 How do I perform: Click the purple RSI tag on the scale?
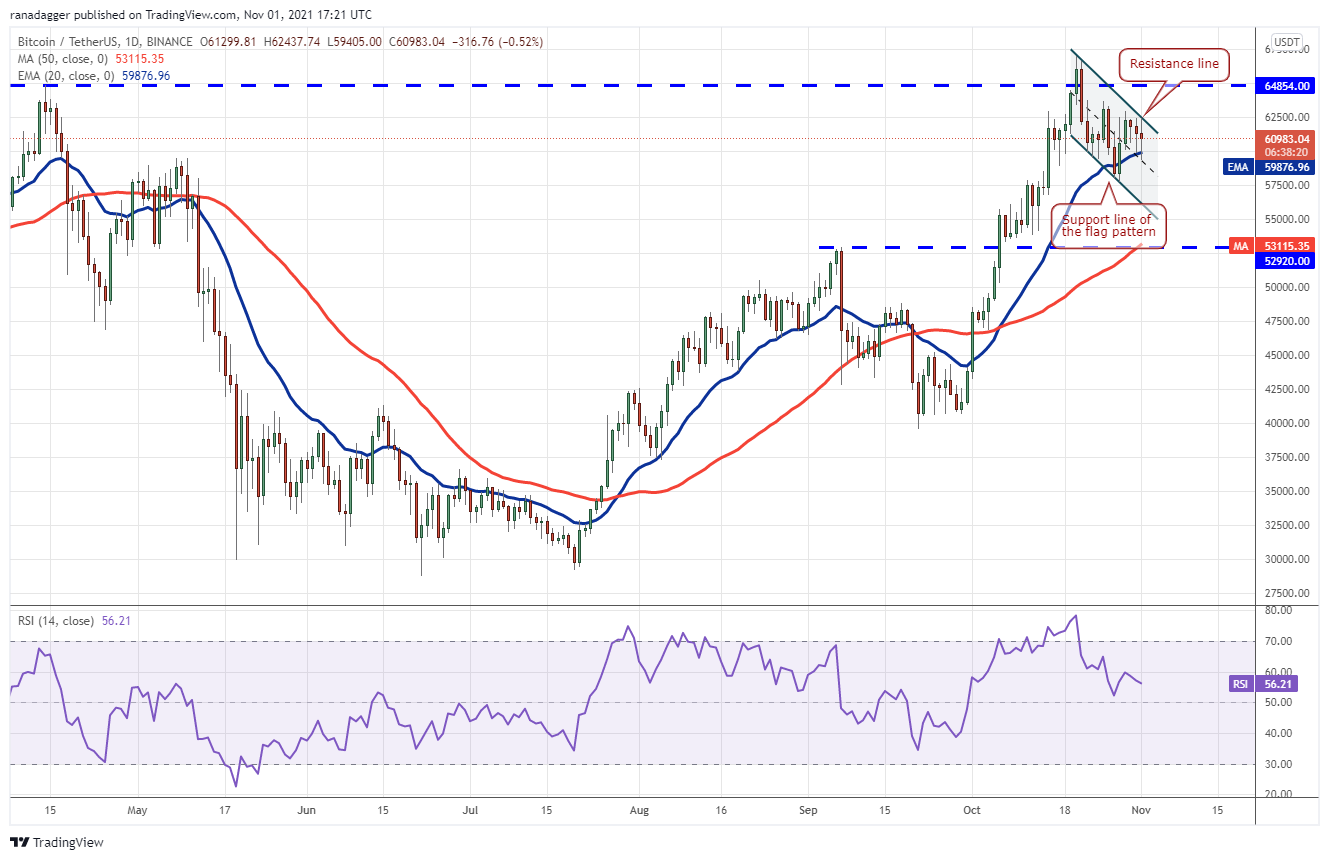1240,684
